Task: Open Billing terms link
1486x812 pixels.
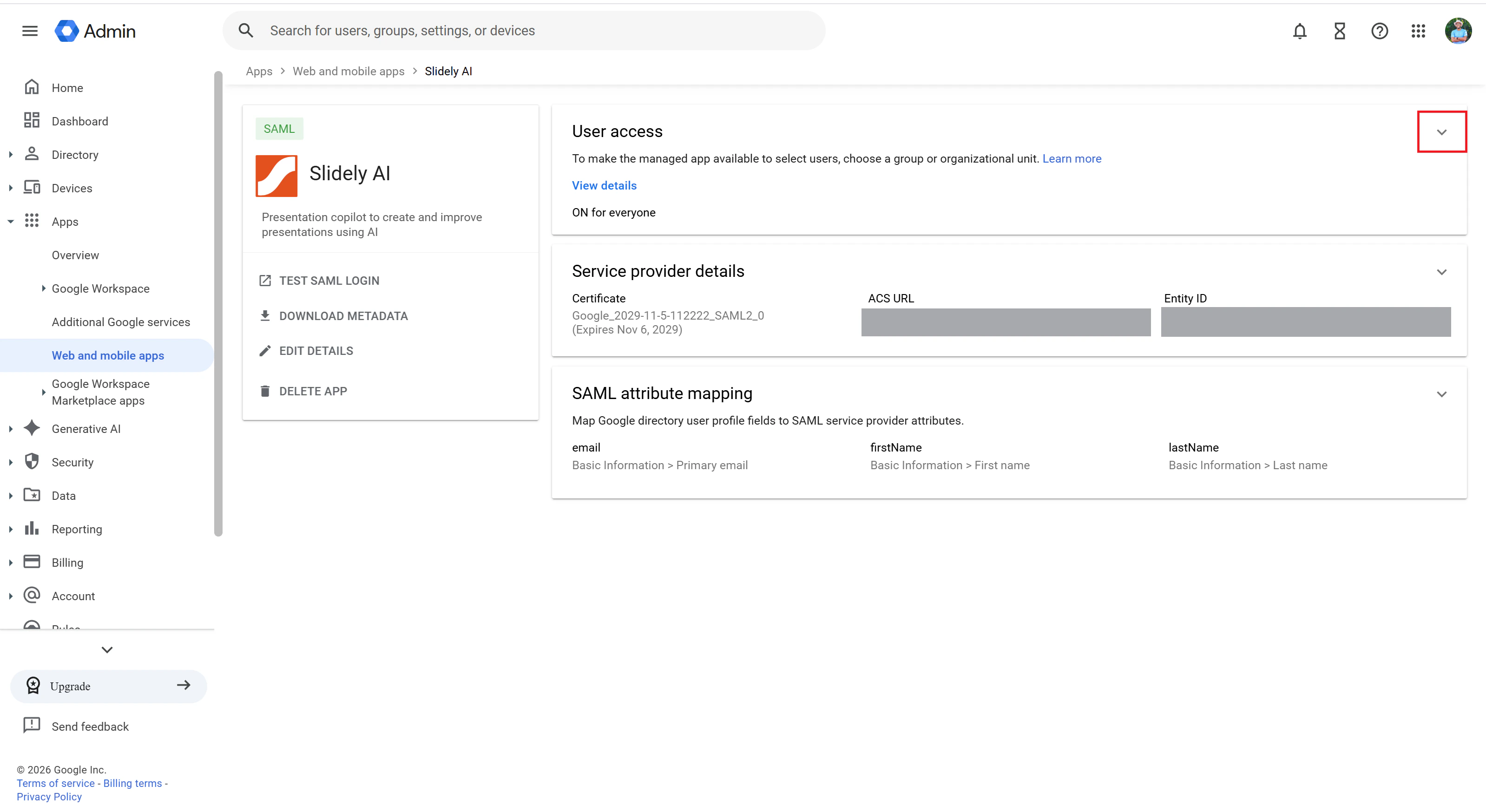Action: (133, 783)
